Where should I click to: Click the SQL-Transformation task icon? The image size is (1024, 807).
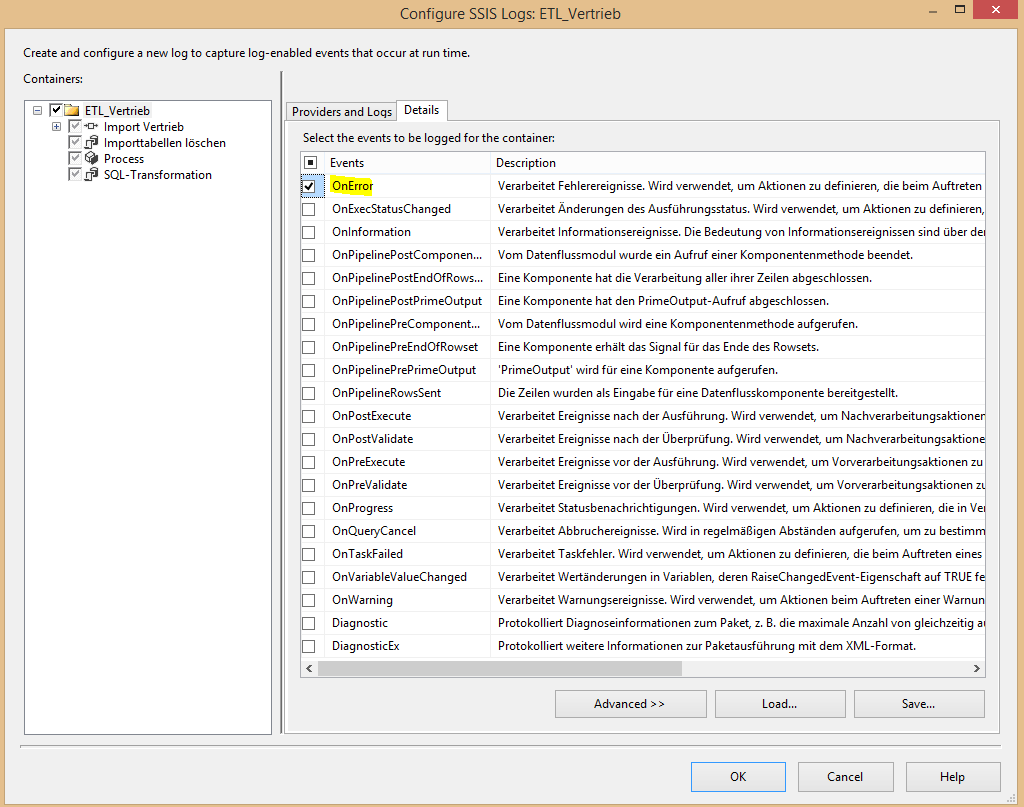point(91,174)
